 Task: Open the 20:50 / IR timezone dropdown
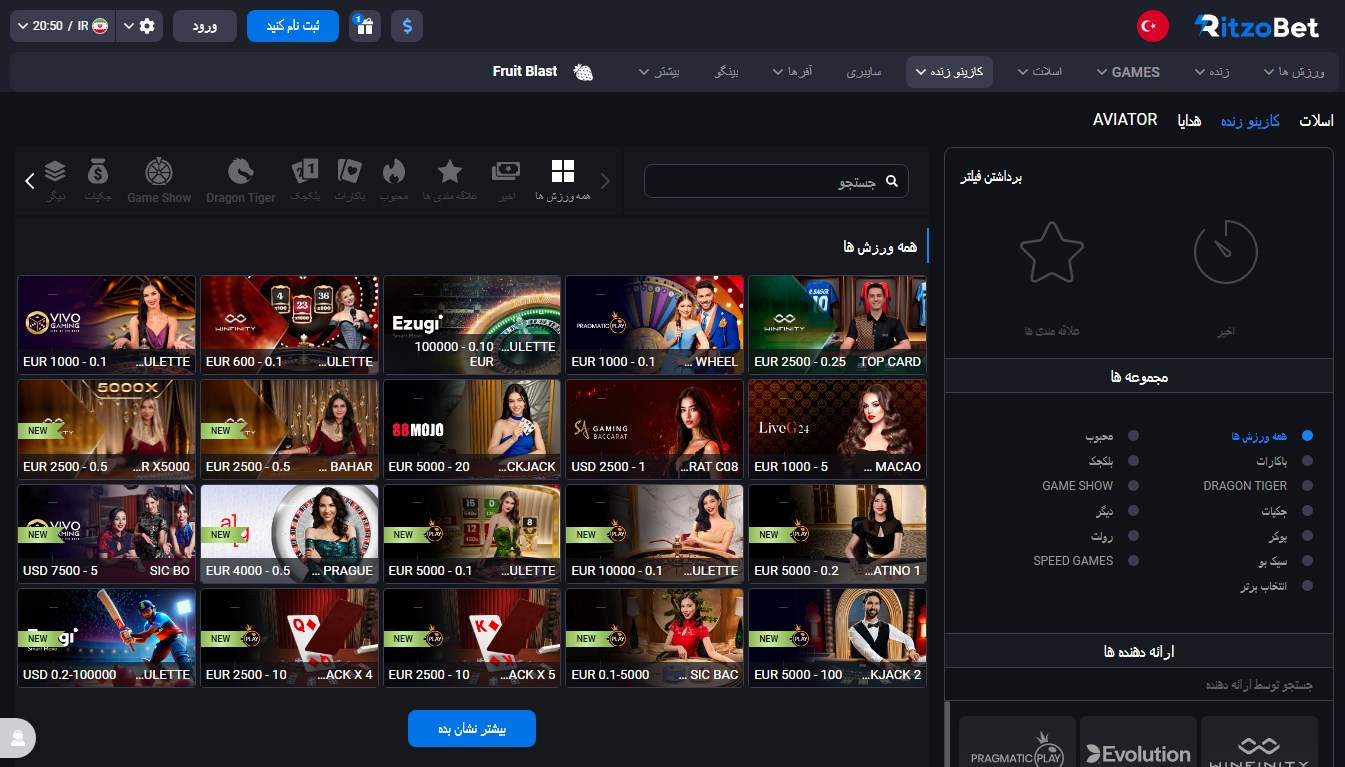63,26
